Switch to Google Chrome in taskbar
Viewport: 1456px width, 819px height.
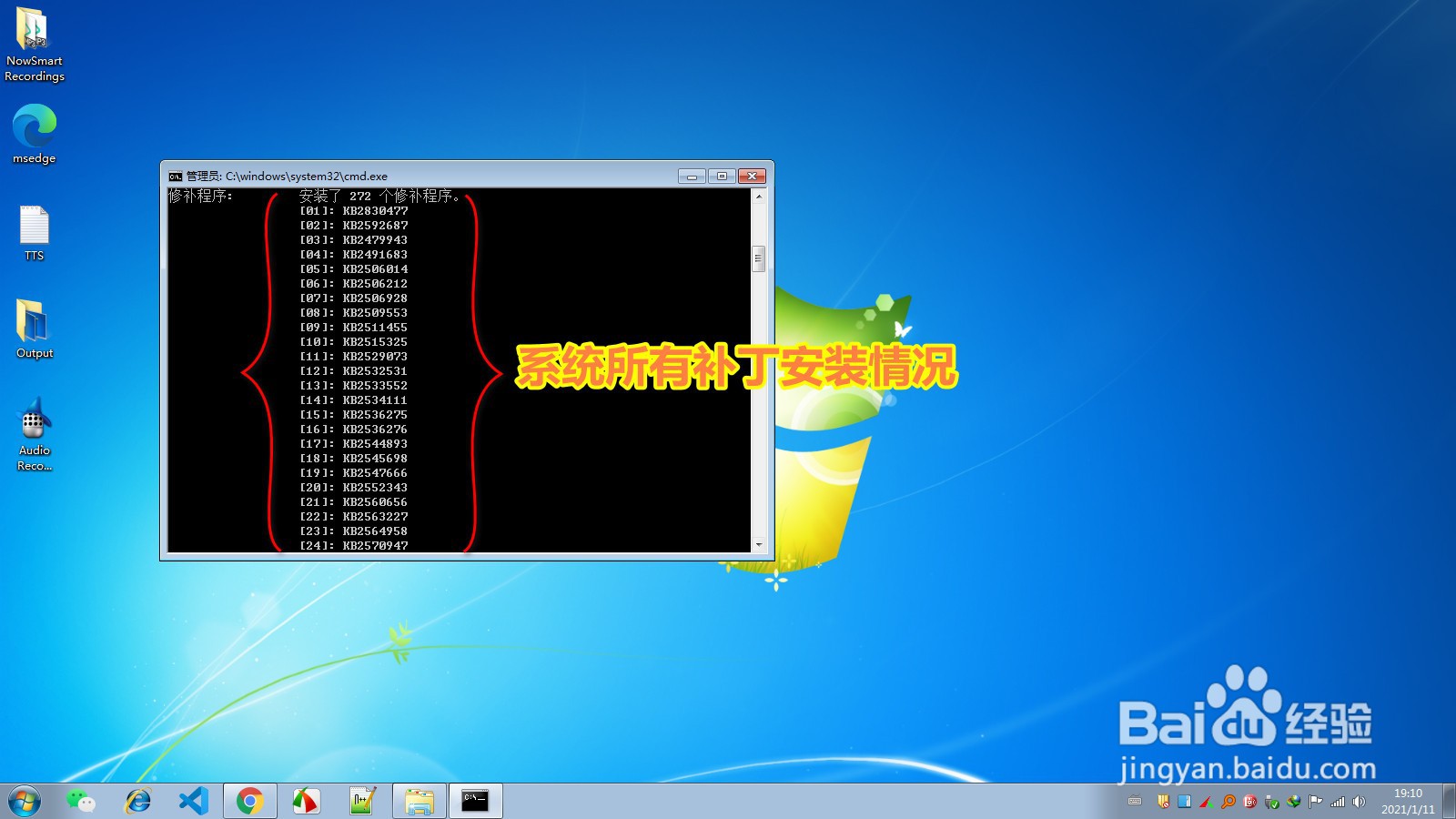(250, 801)
